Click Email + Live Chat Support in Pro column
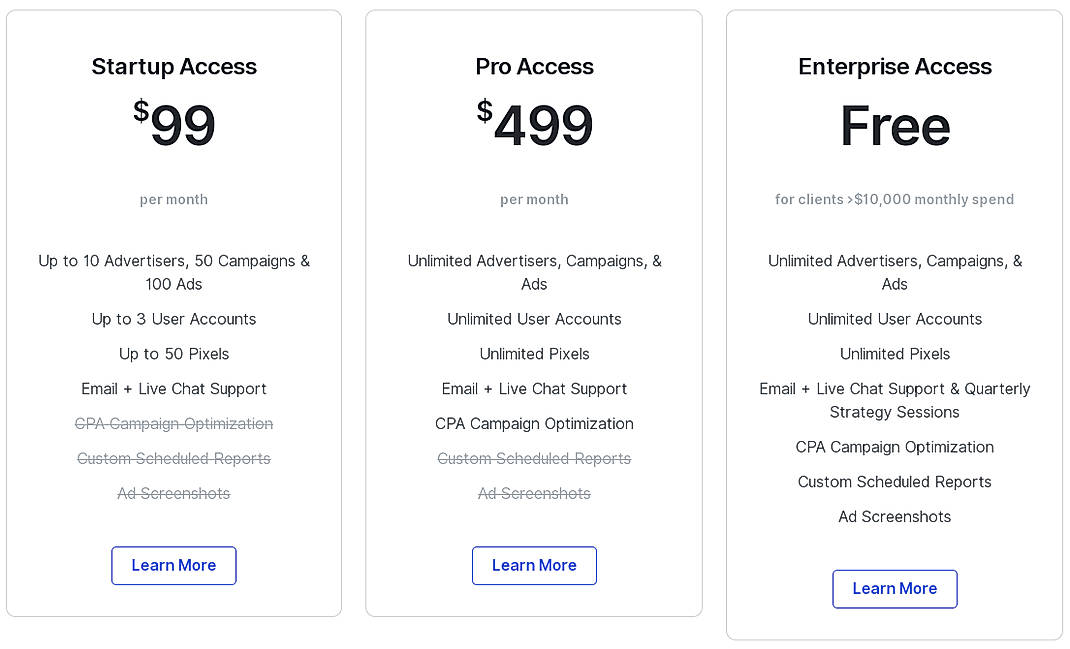The height and width of the screenshot is (649, 1070). (534, 388)
